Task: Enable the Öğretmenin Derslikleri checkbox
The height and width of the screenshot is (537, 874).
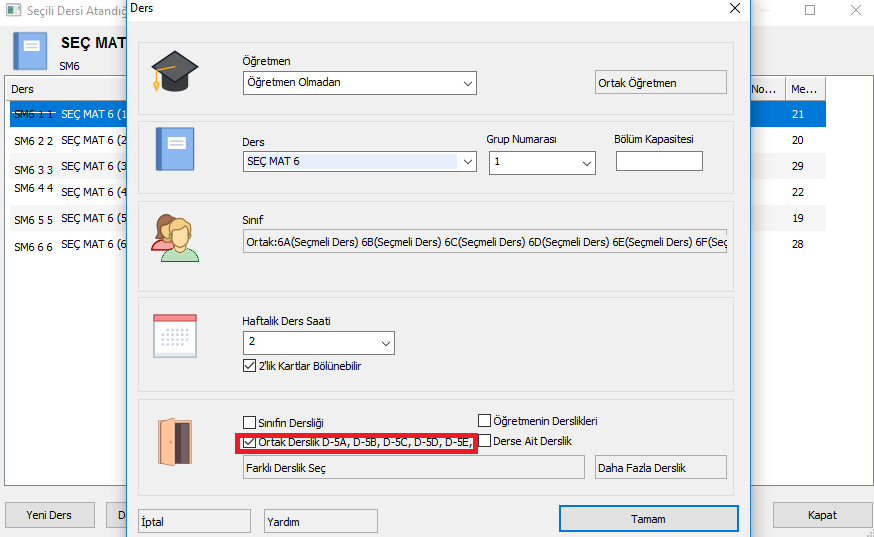Action: (x=484, y=420)
